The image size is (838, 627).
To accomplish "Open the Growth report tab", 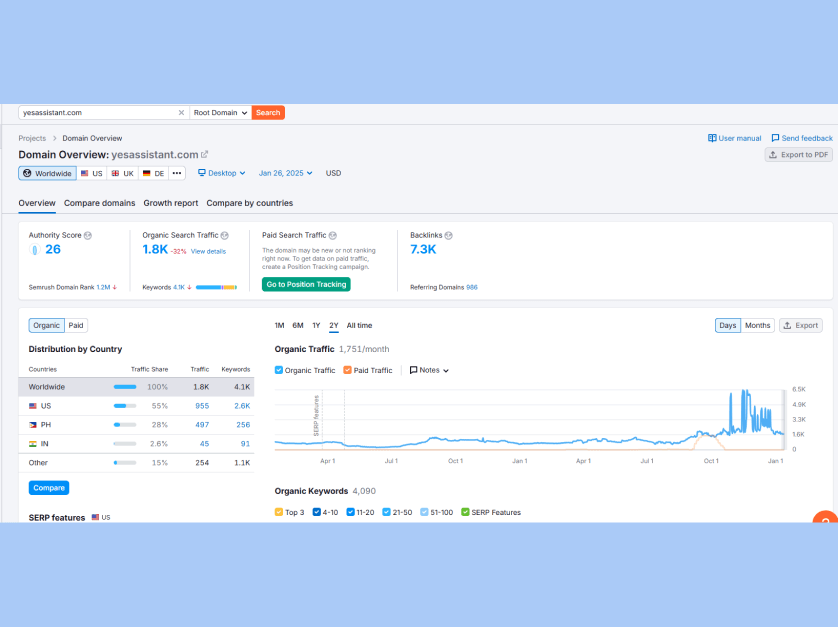I will tap(170, 203).
